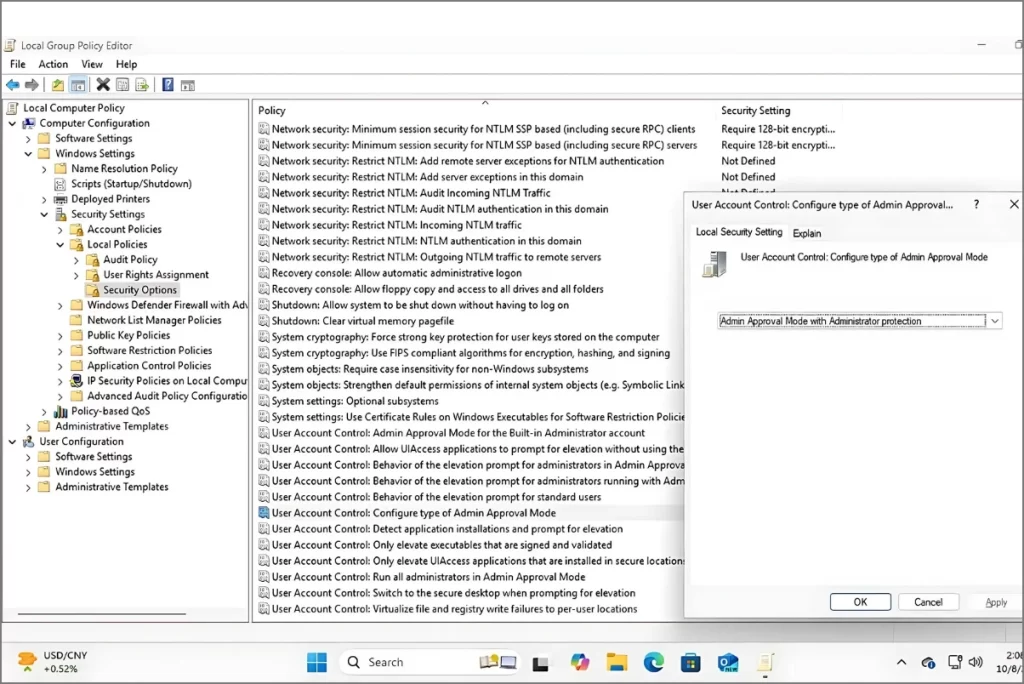
Task: Collapse Windows Settings under Computer Configuration
Action: pyautogui.click(x=28, y=154)
